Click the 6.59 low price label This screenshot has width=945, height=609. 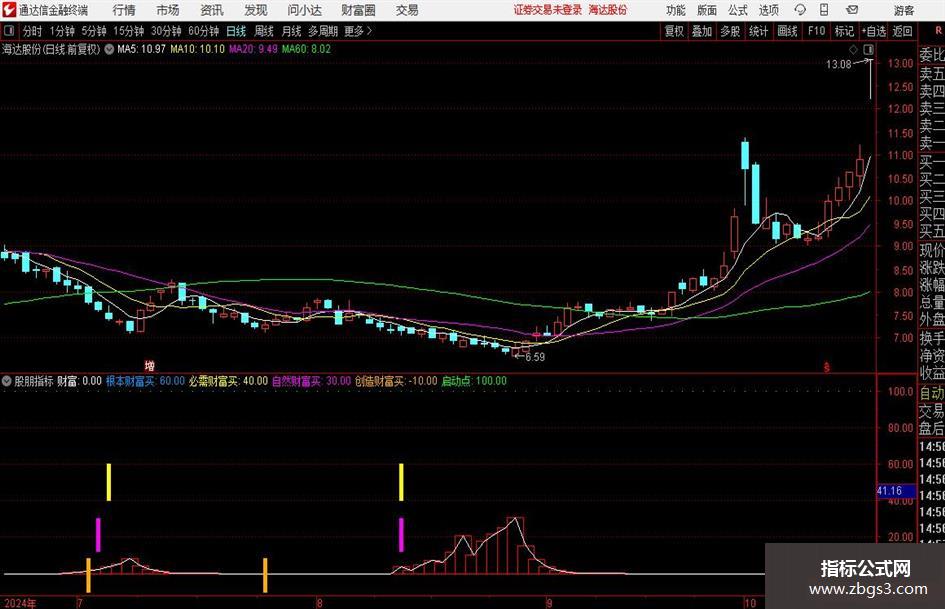(535, 357)
